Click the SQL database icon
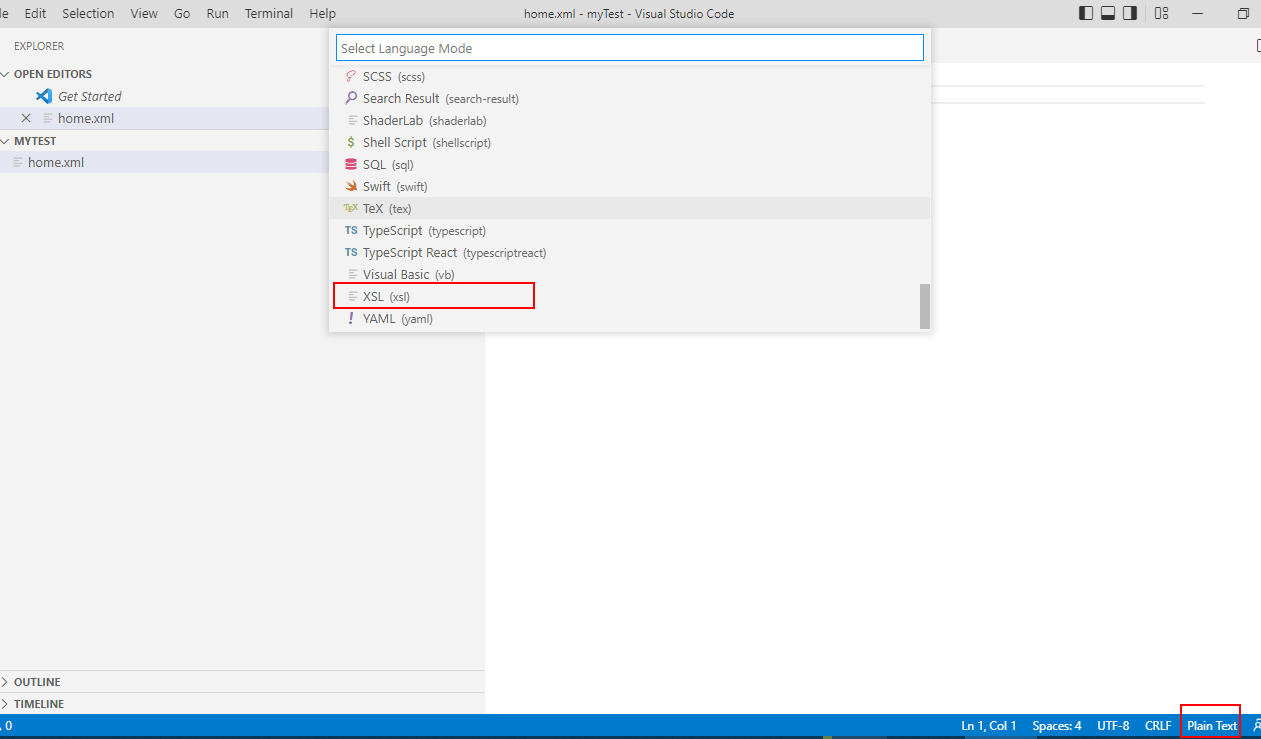1261x739 pixels. 351,164
